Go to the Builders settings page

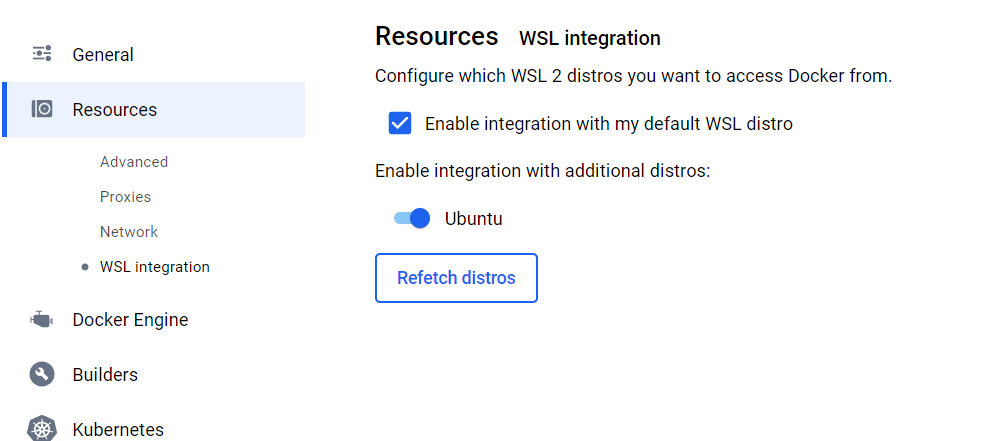pyautogui.click(x=105, y=375)
